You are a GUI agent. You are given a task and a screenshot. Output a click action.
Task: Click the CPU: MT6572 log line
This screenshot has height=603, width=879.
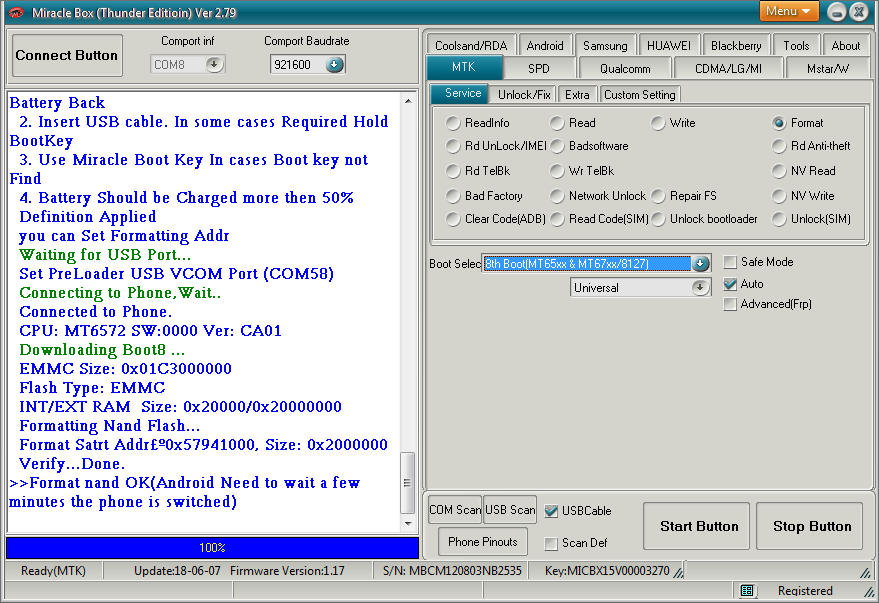click(x=150, y=331)
